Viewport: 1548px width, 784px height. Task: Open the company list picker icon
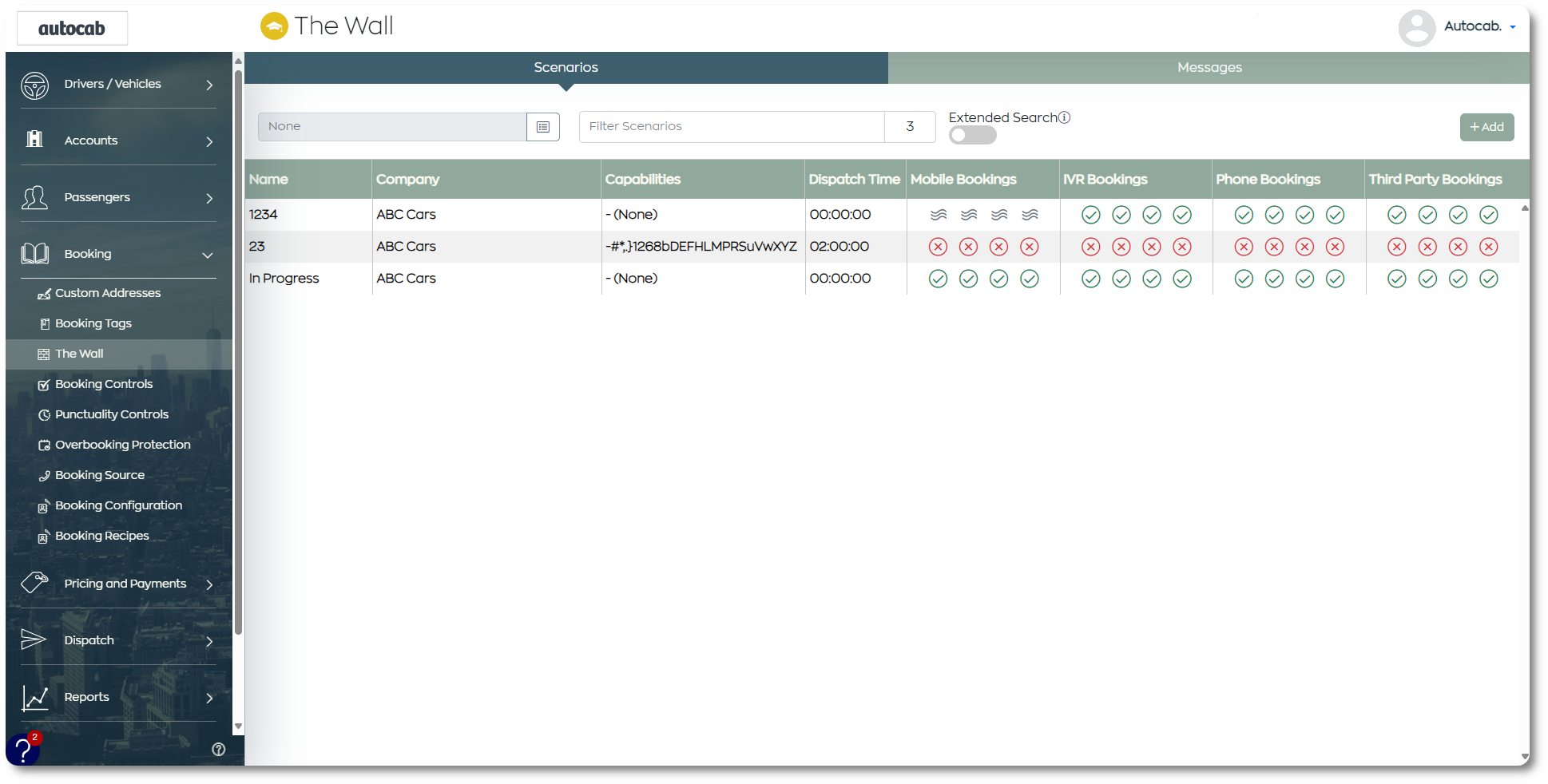tap(543, 127)
